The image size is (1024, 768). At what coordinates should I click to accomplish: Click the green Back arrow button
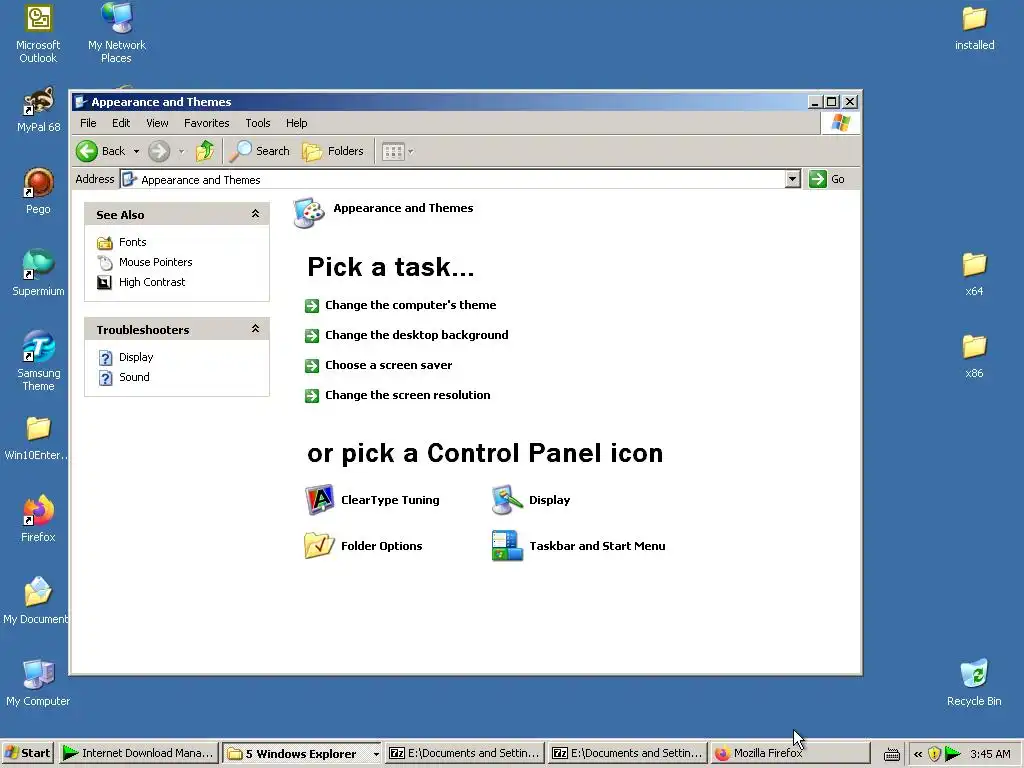87,151
